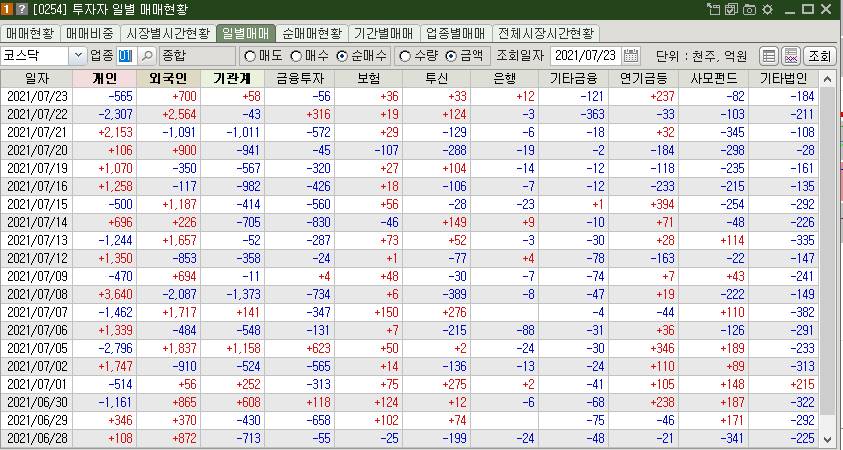The width and height of the screenshot is (843, 450).
Task: Open the 기간별매매 tab
Action: coord(384,34)
